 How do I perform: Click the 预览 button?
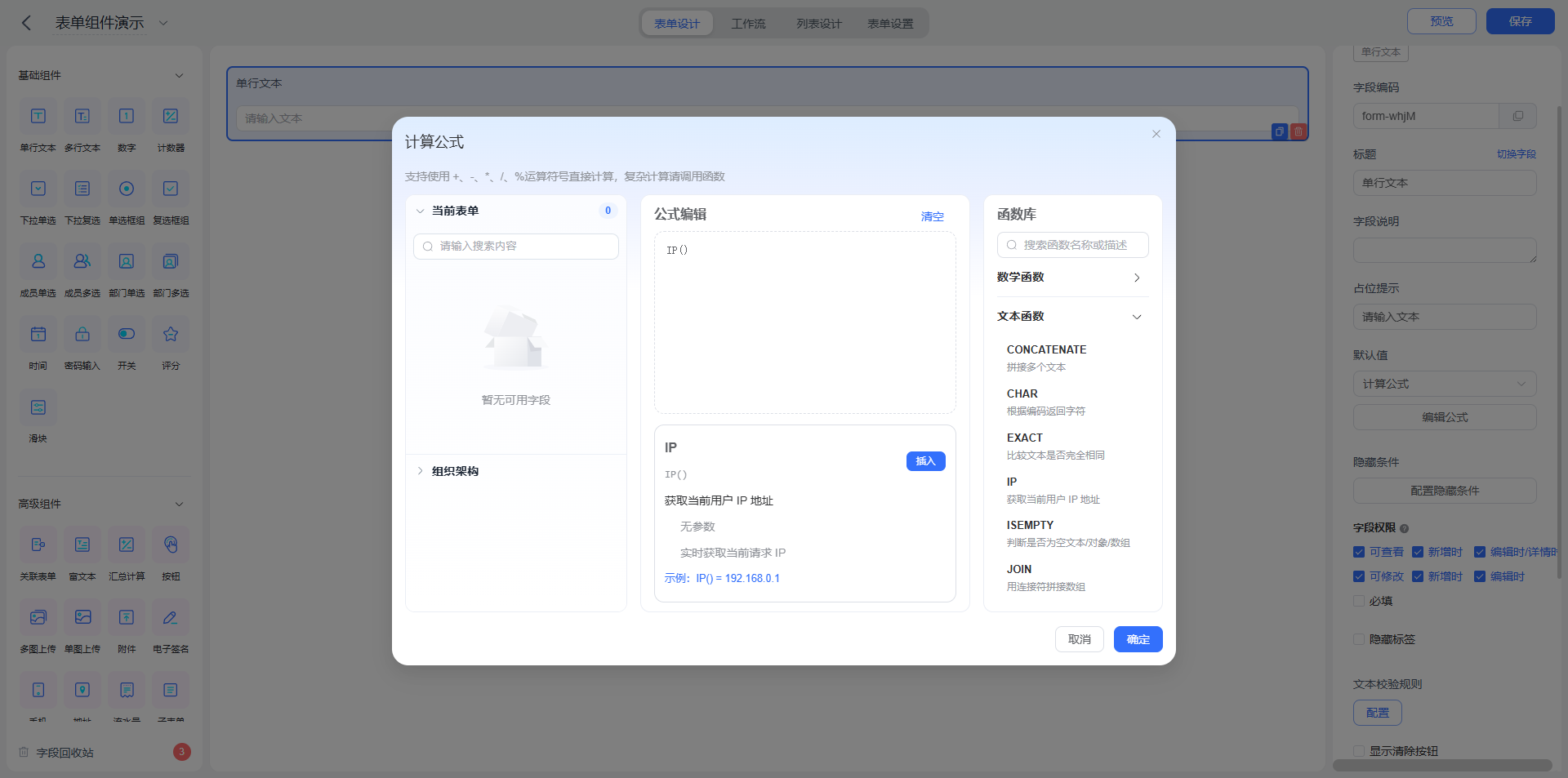click(x=1441, y=21)
